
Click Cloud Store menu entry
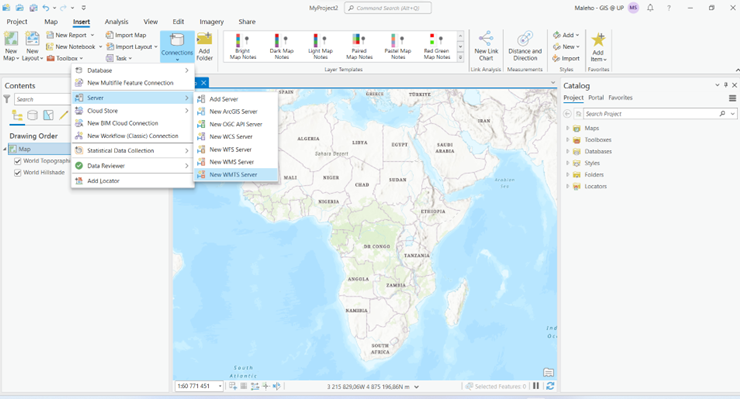click(x=133, y=110)
